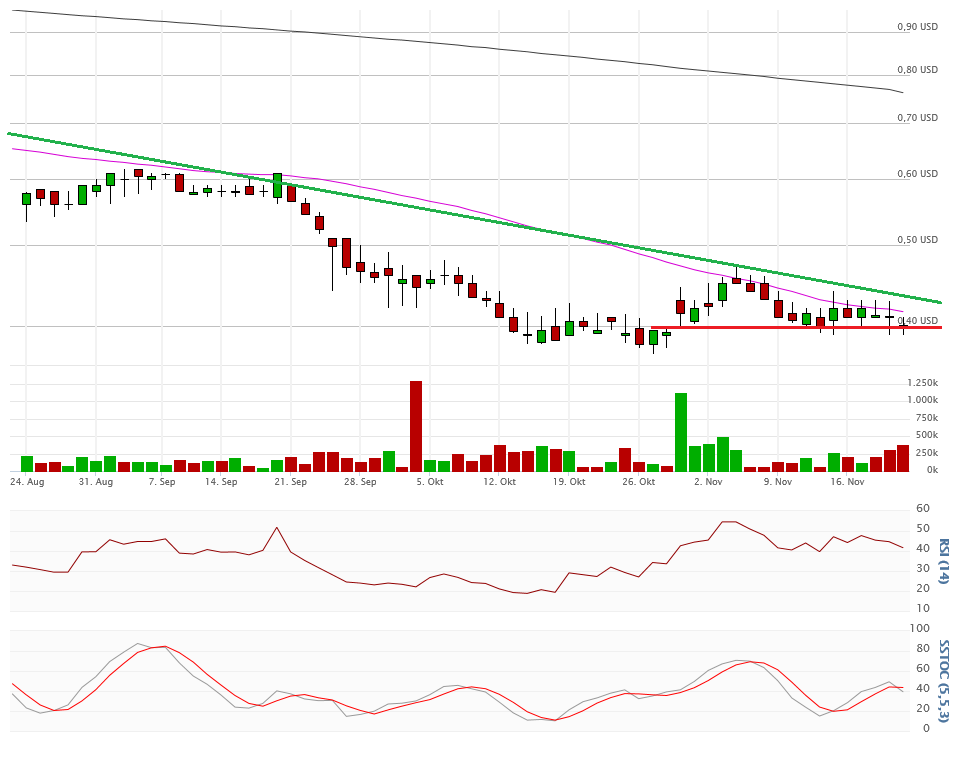This screenshot has height=765, width=968.
Task: Click the 5. Okt date label
Action: pyautogui.click(x=430, y=482)
